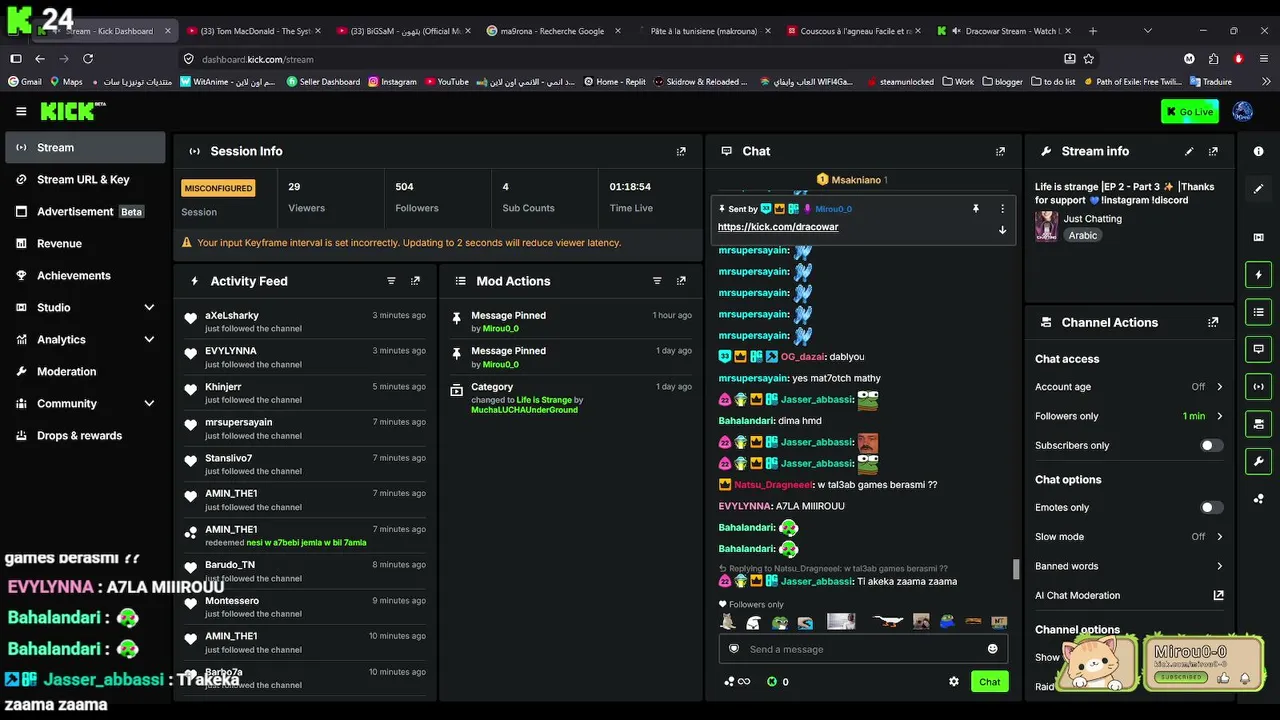Expand the Community sidebar section

149,404
